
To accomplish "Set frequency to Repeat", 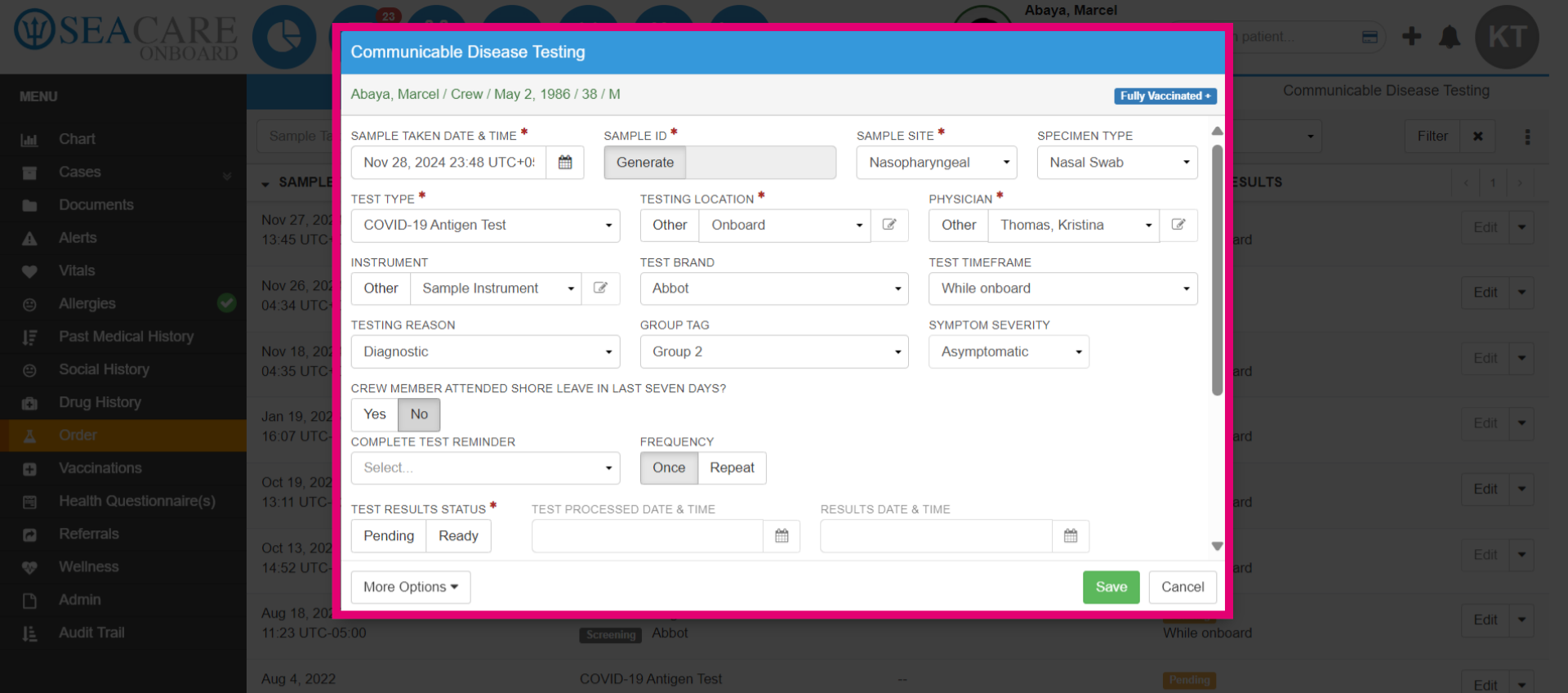I will tap(732, 468).
